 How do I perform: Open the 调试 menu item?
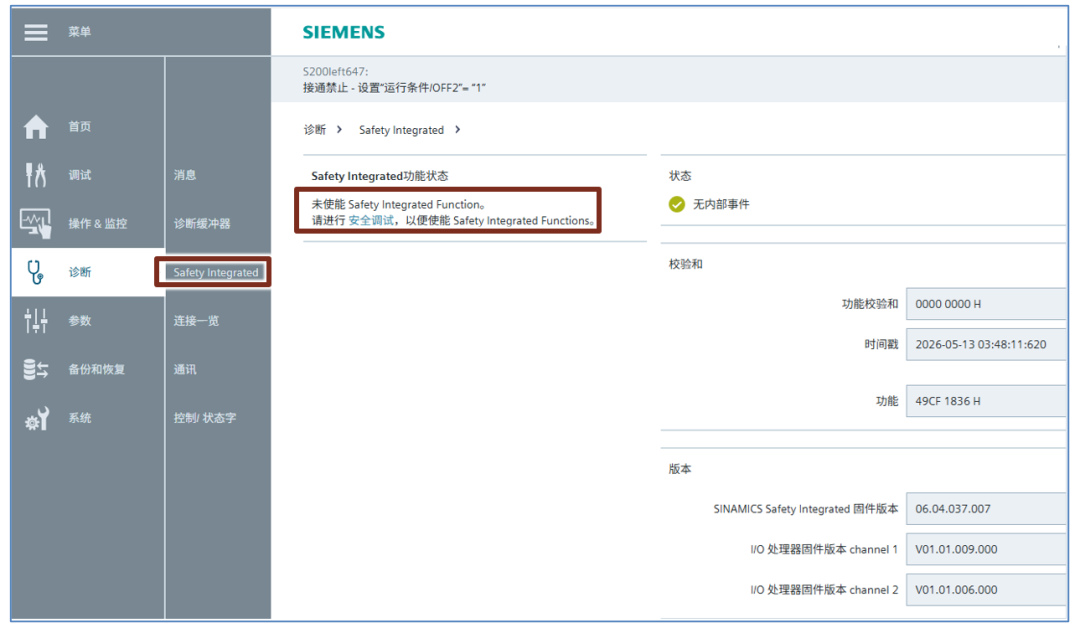point(80,175)
